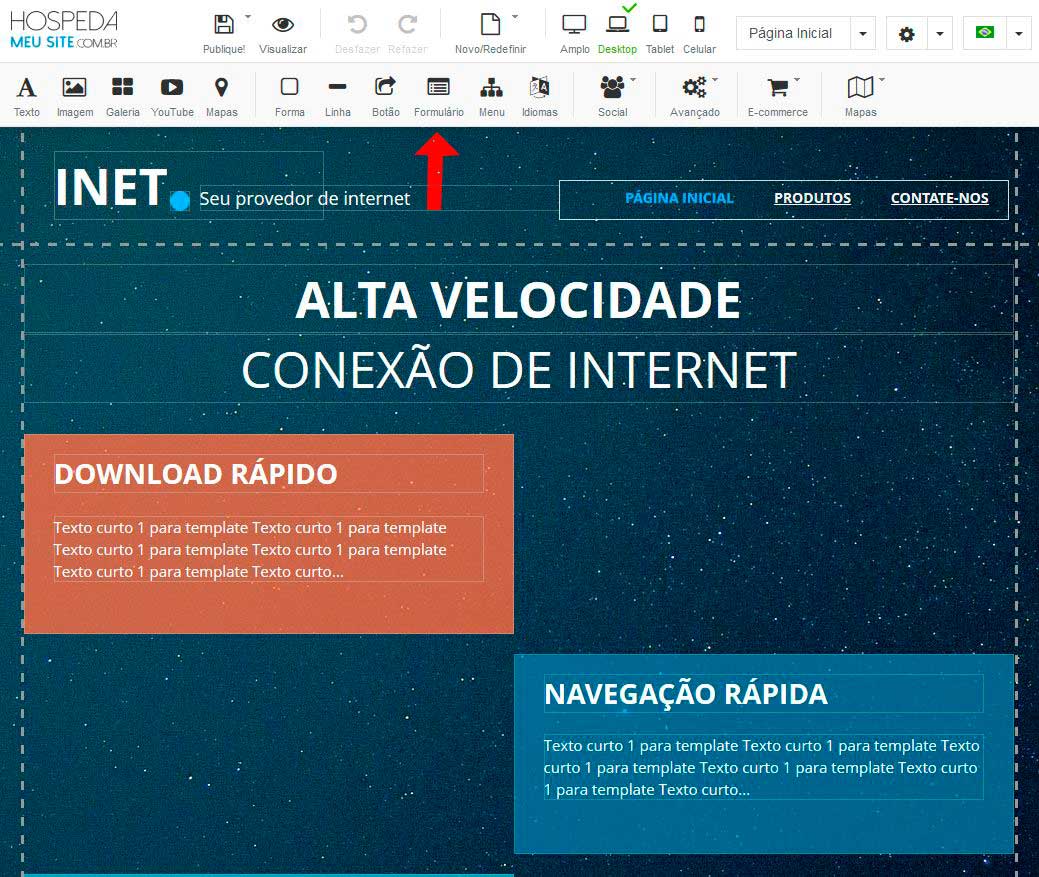Switch to Desktop view mode

click(617, 25)
